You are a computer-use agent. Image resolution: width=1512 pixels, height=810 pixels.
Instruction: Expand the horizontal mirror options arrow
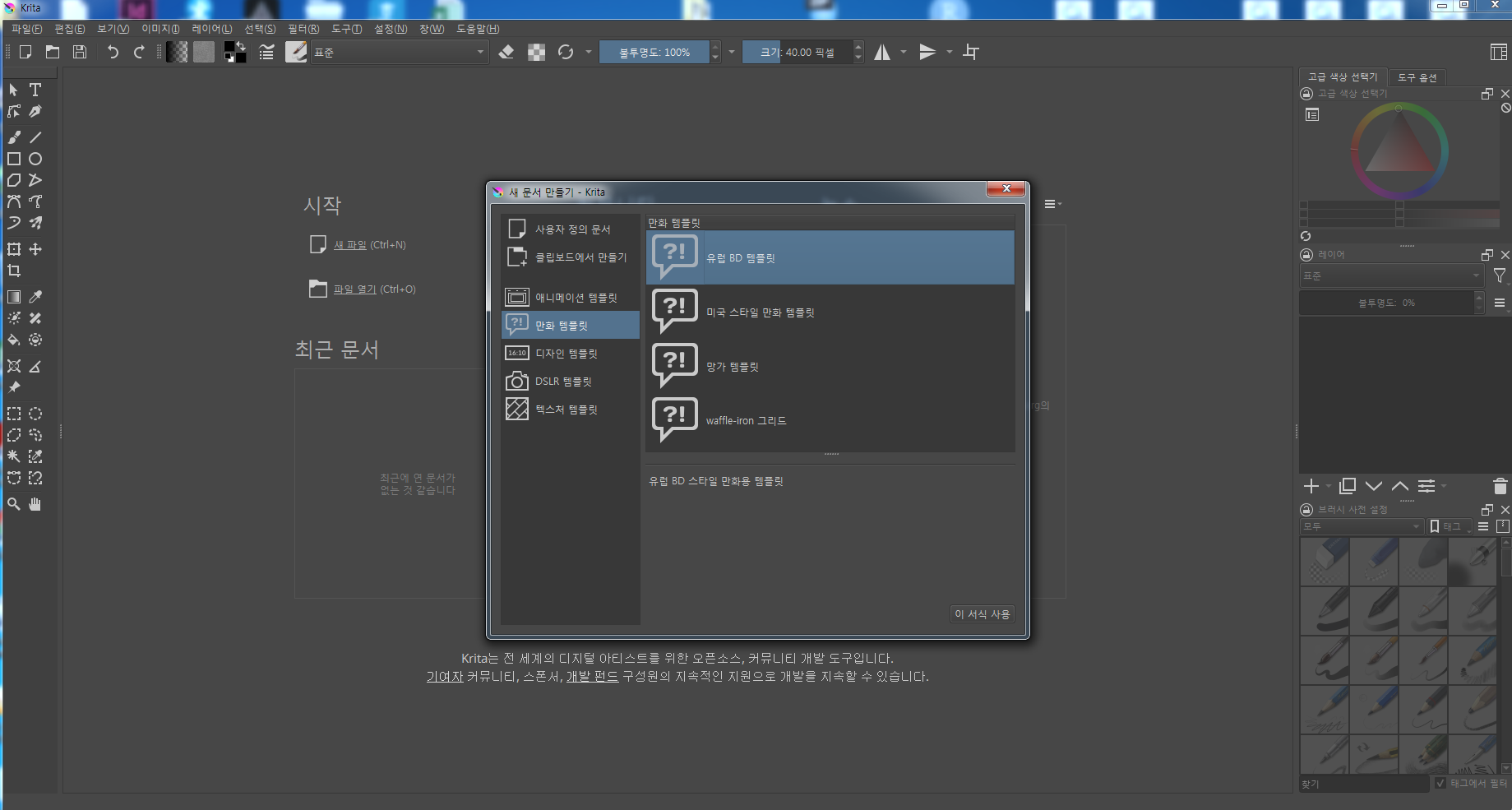(904, 52)
